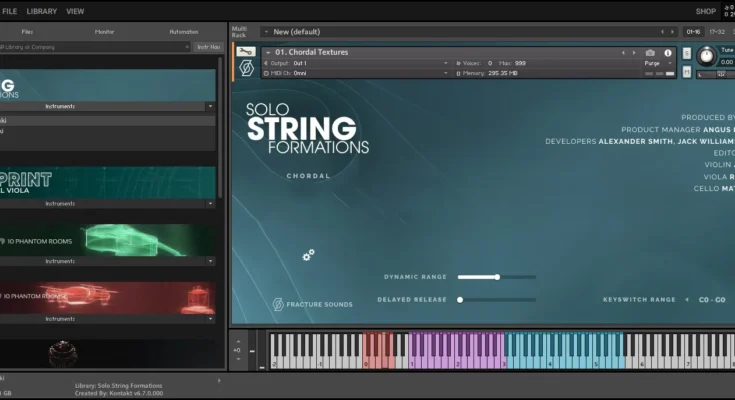Screen dimensions: 735x400
Task: Go to next multi with right arrow
Action: click(672, 32)
